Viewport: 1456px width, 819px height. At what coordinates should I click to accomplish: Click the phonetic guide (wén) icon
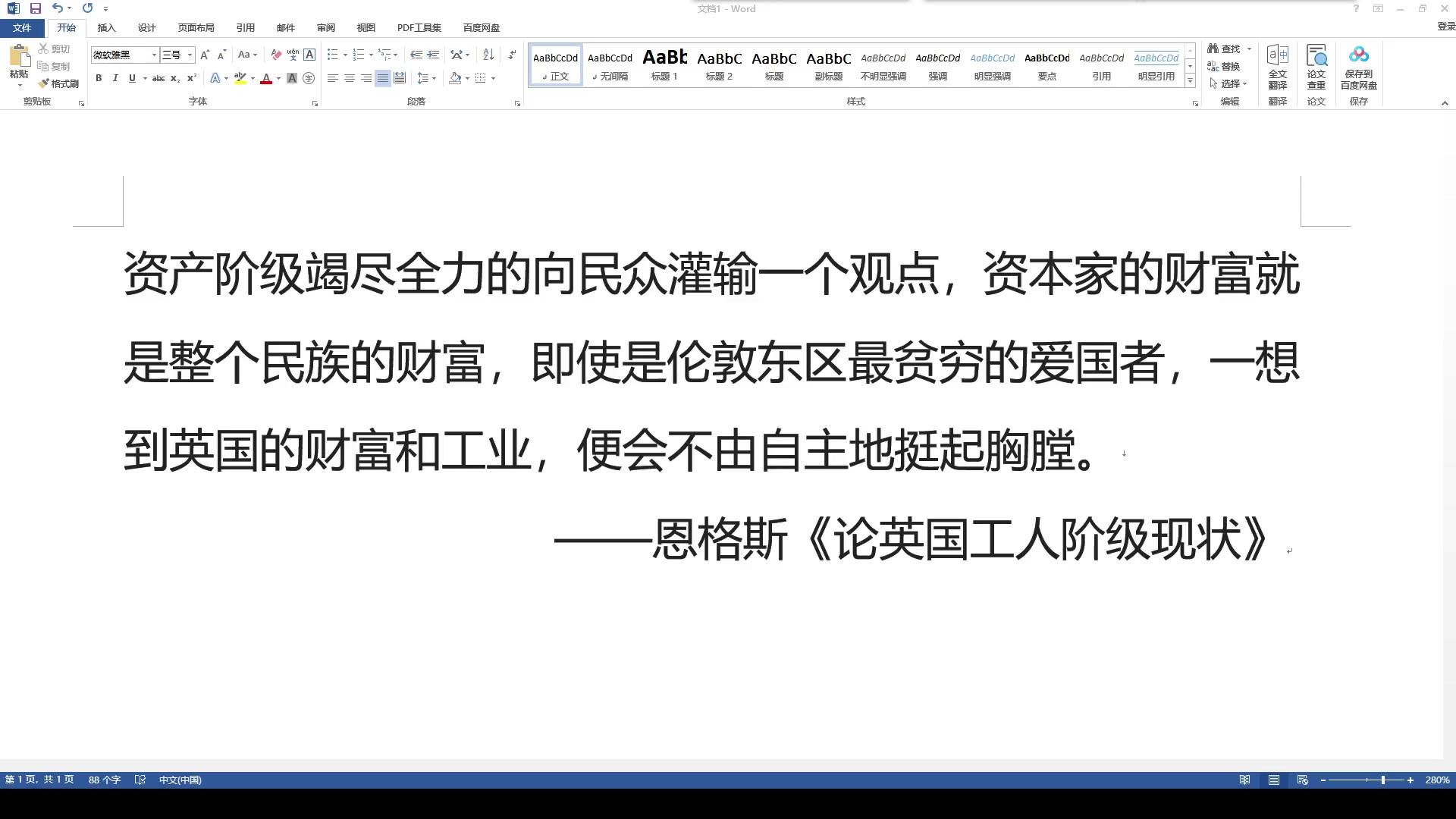click(x=293, y=55)
